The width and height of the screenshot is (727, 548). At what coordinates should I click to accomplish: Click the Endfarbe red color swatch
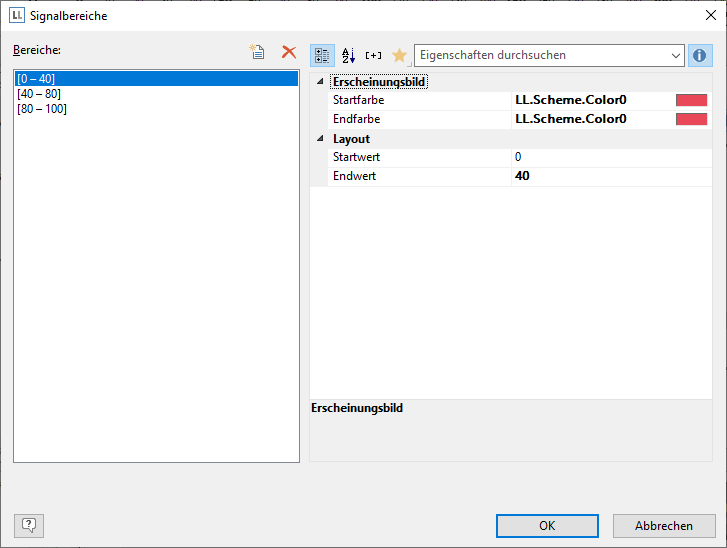tap(691, 119)
